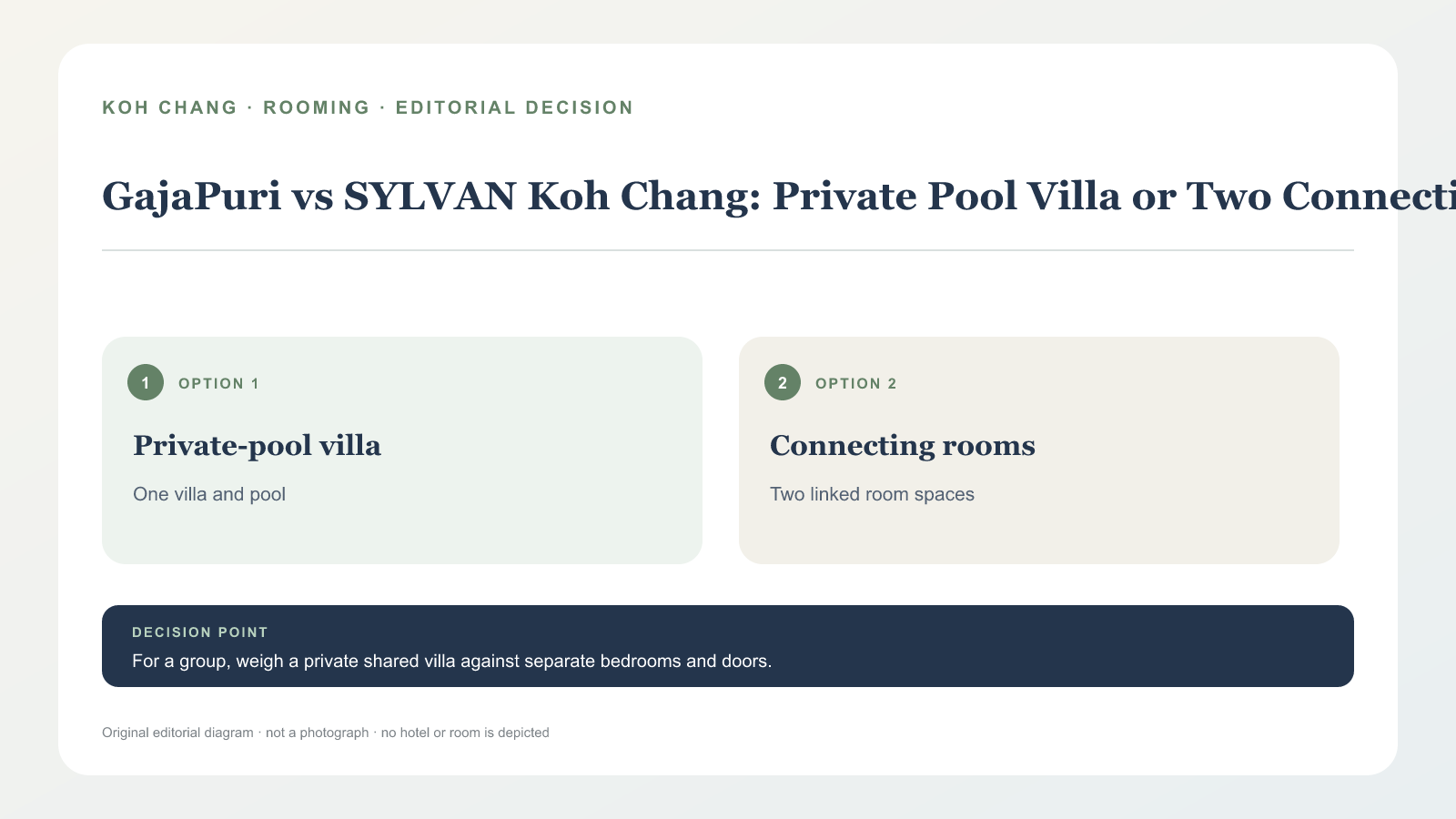Click 'not a photograph' footer text
This screenshot has height=819, width=1456.
(x=318, y=733)
